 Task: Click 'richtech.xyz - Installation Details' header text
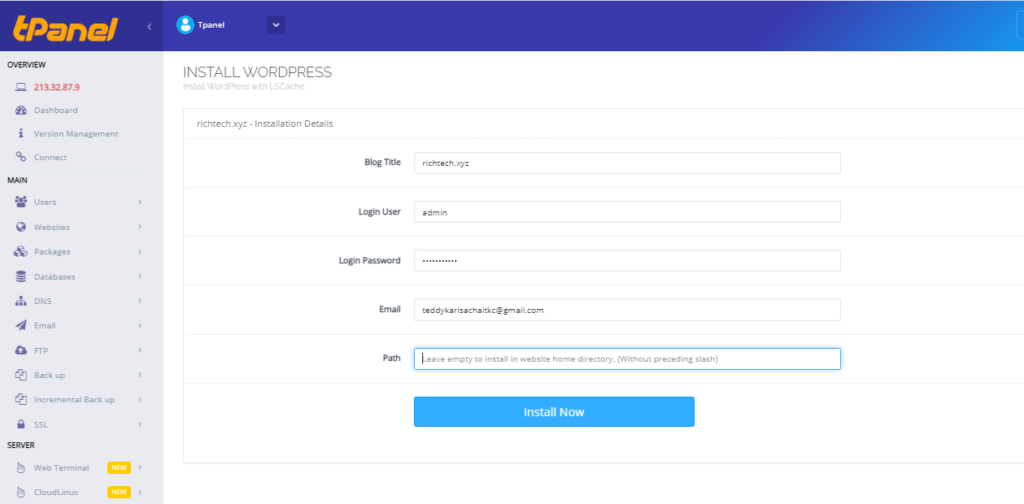tap(265, 123)
